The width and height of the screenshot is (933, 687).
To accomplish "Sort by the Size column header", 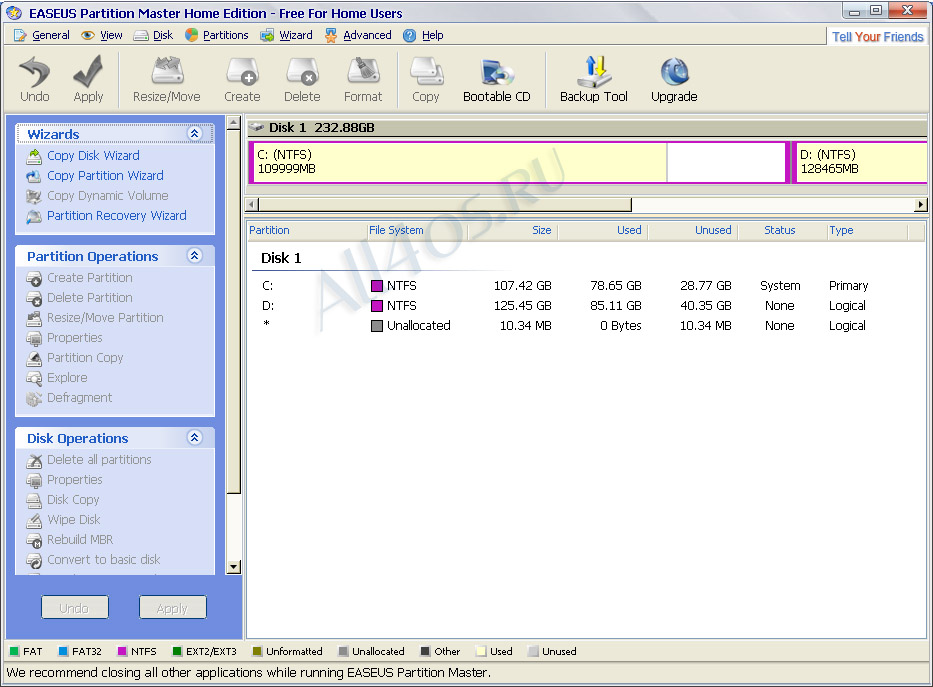I will pyautogui.click(x=513, y=231).
